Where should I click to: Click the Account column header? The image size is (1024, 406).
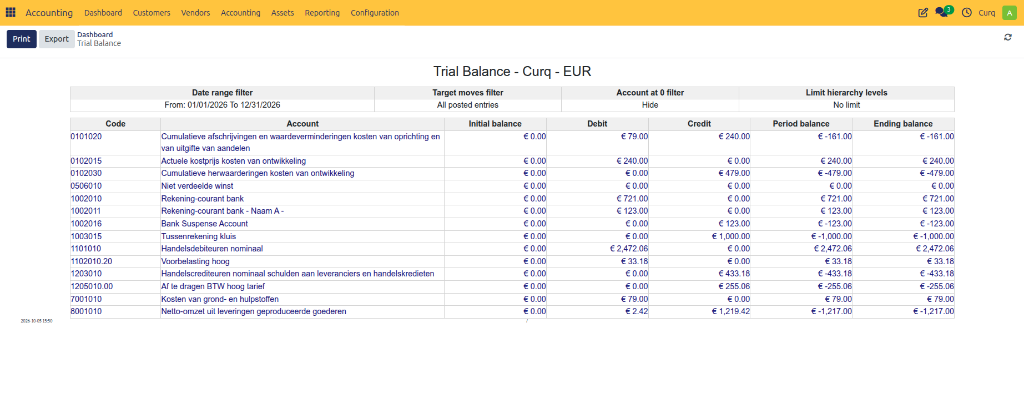[302, 123]
